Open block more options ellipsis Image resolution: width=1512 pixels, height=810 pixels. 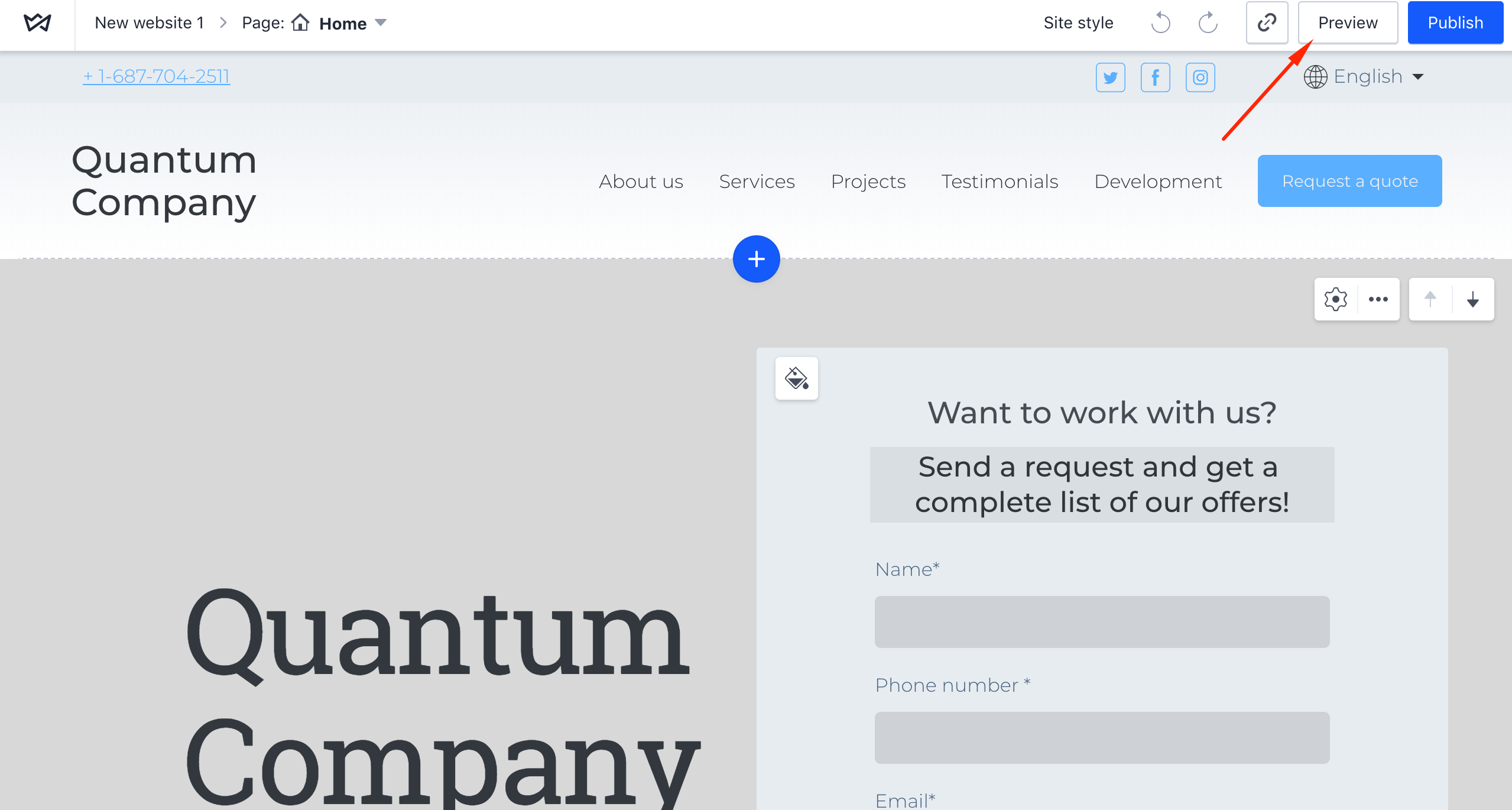1378,299
